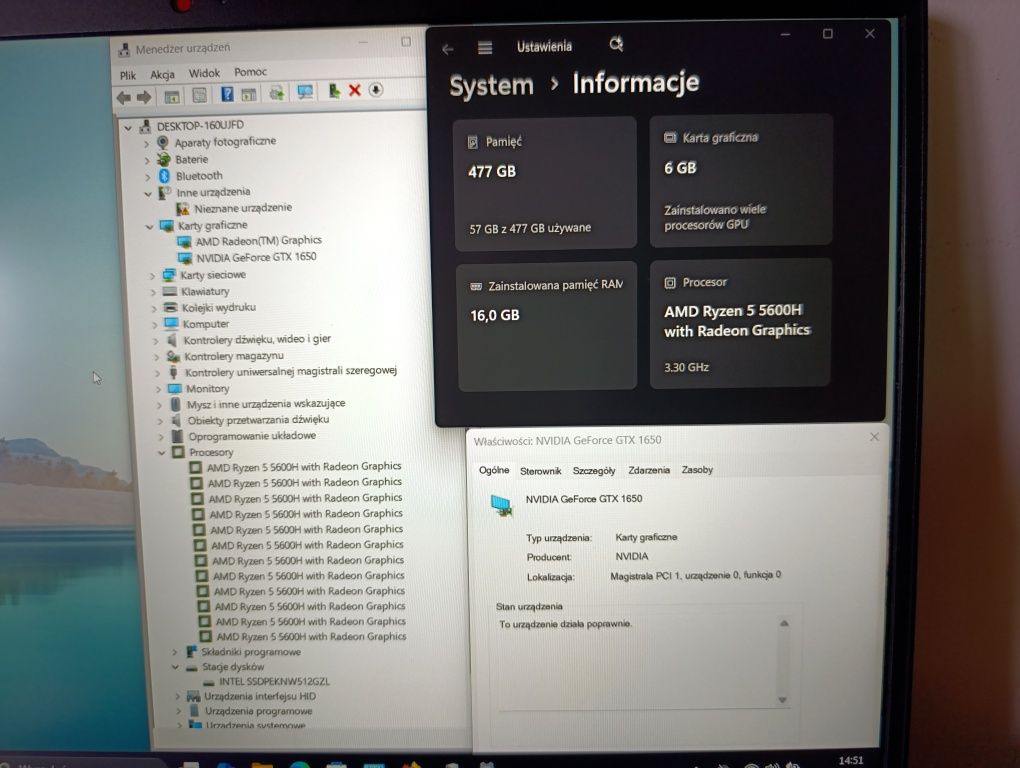
Task: Close the NVIDIA GeForce GTX 1650 properties dialog
Action: pyautogui.click(x=874, y=437)
